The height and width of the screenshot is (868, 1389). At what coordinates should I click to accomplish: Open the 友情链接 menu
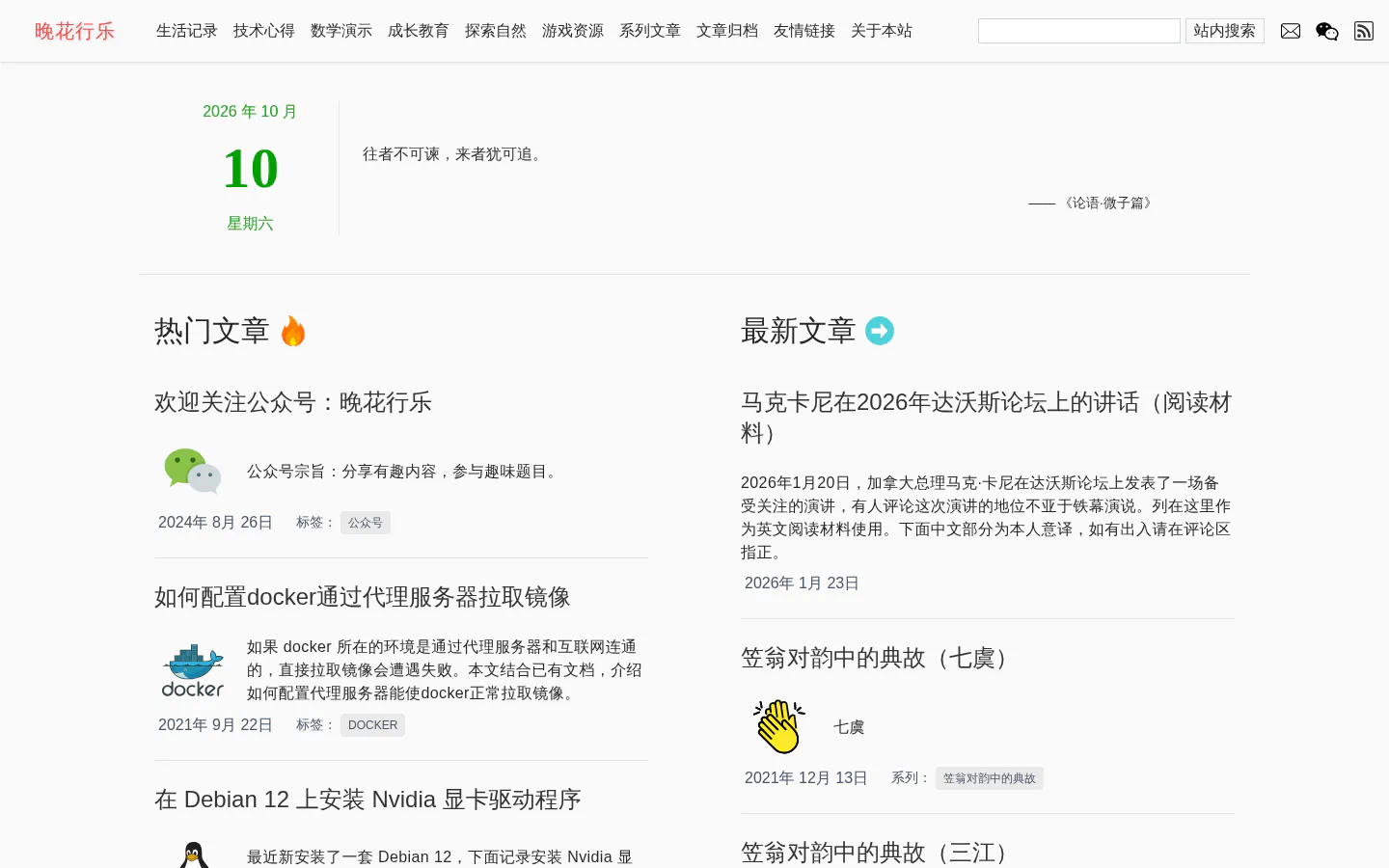pyautogui.click(x=804, y=31)
